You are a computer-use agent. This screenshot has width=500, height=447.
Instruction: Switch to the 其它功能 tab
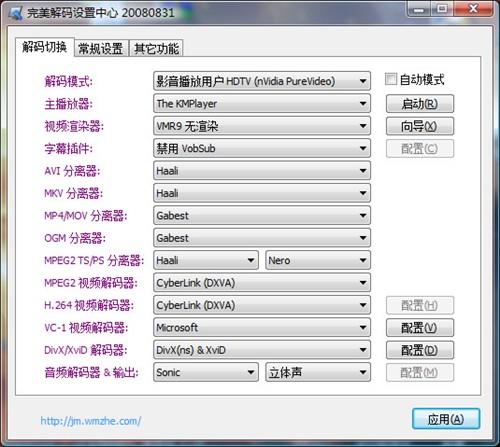click(156, 49)
